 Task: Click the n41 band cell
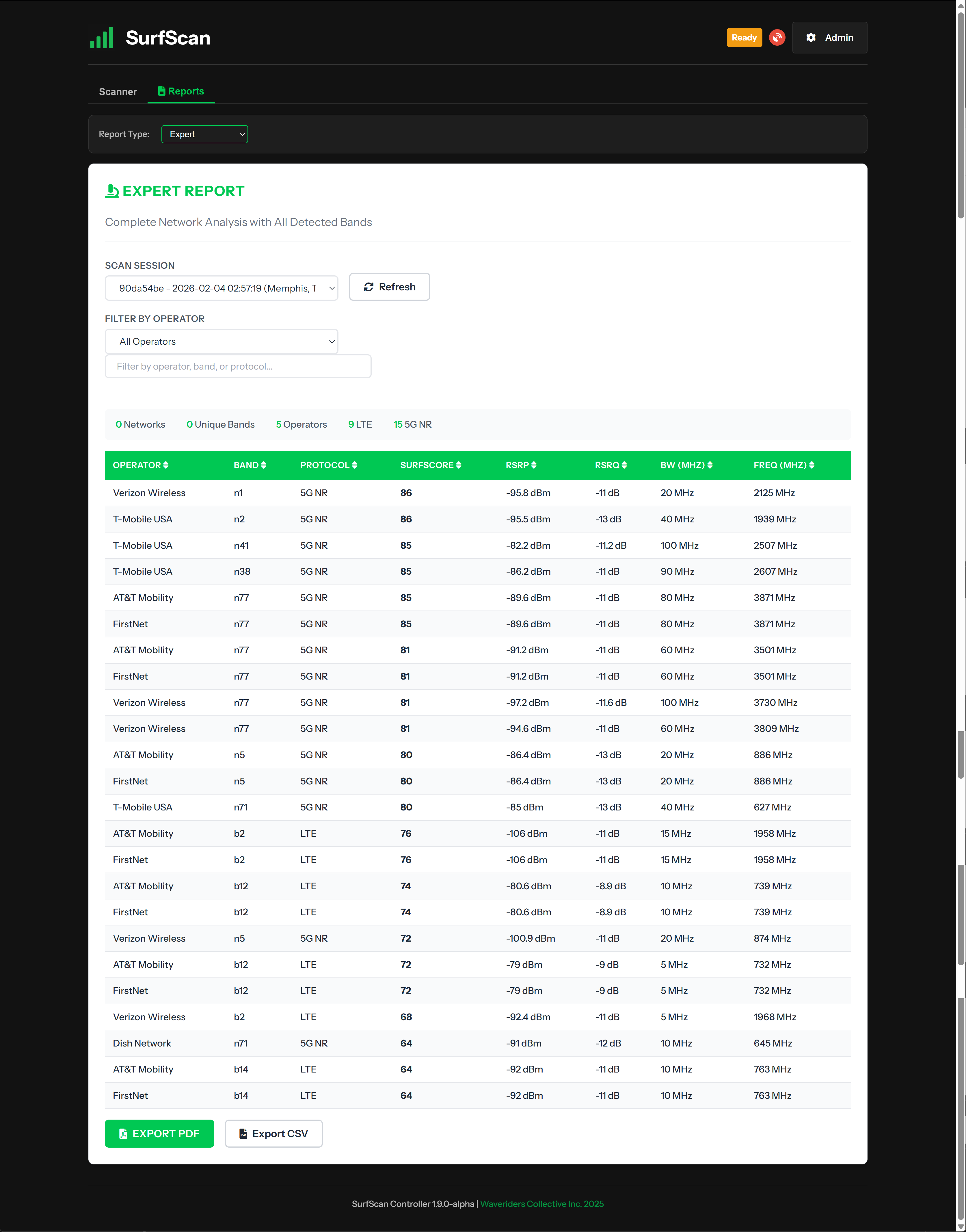click(241, 546)
